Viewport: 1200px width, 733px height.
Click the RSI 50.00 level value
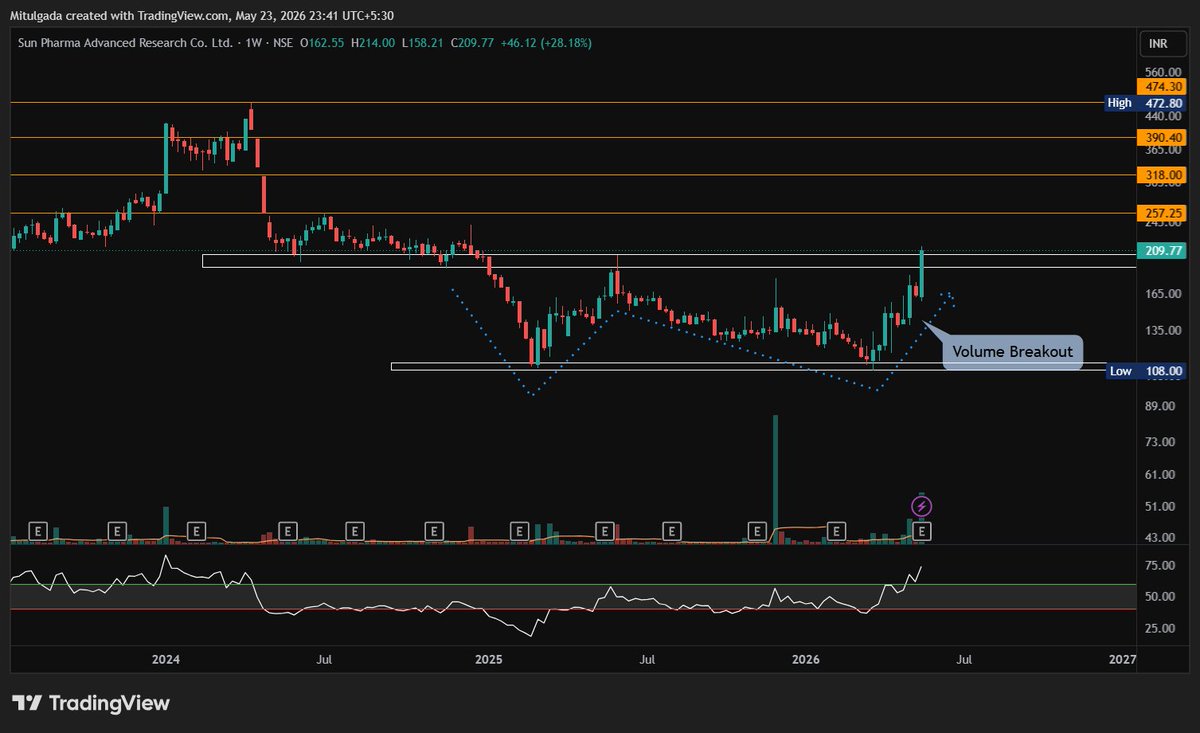pos(1159,597)
